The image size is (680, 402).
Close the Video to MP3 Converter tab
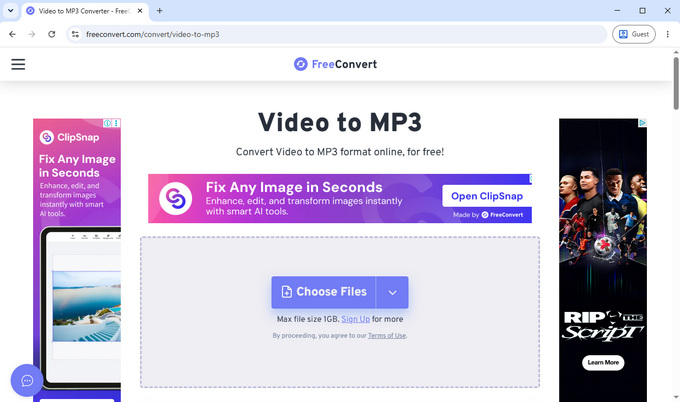click(140, 11)
